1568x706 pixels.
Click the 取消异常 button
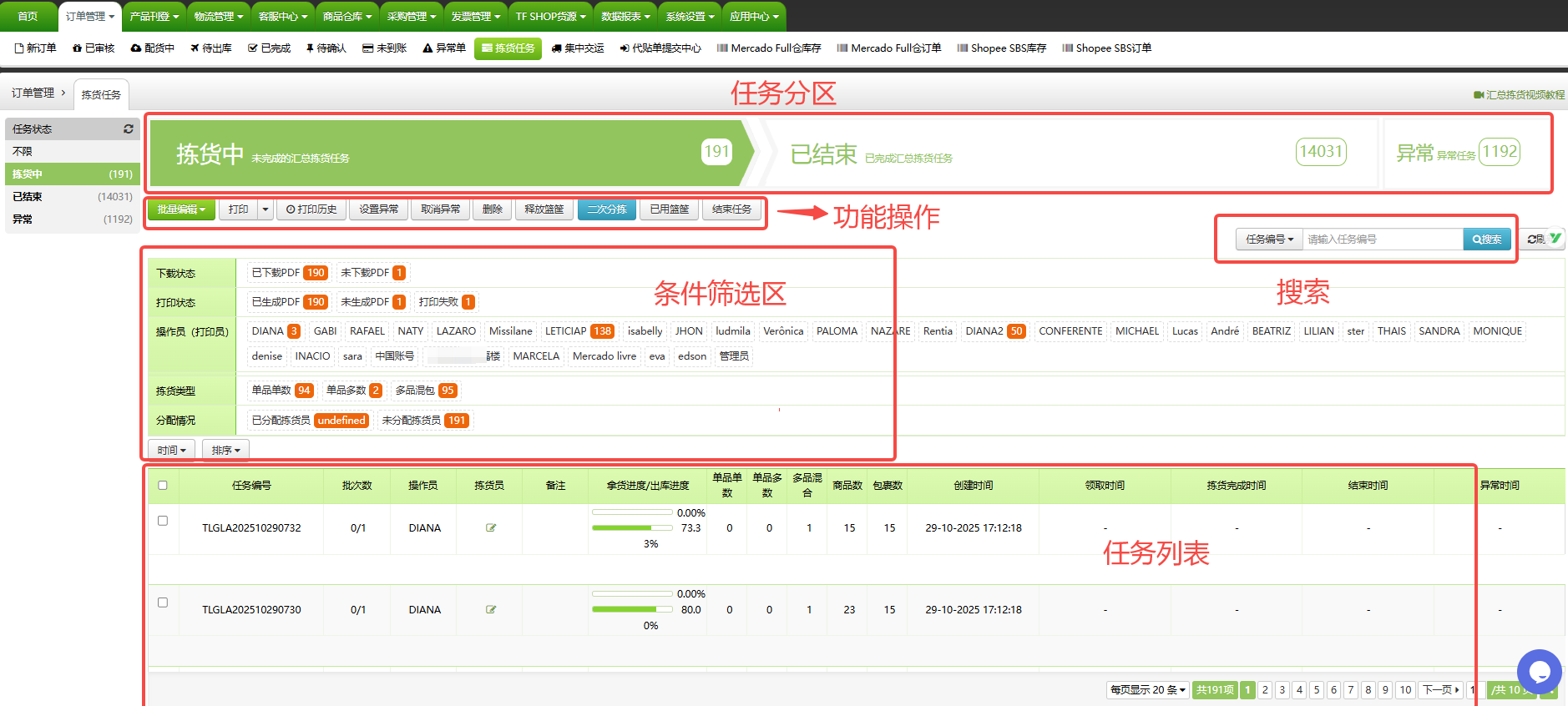(441, 209)
